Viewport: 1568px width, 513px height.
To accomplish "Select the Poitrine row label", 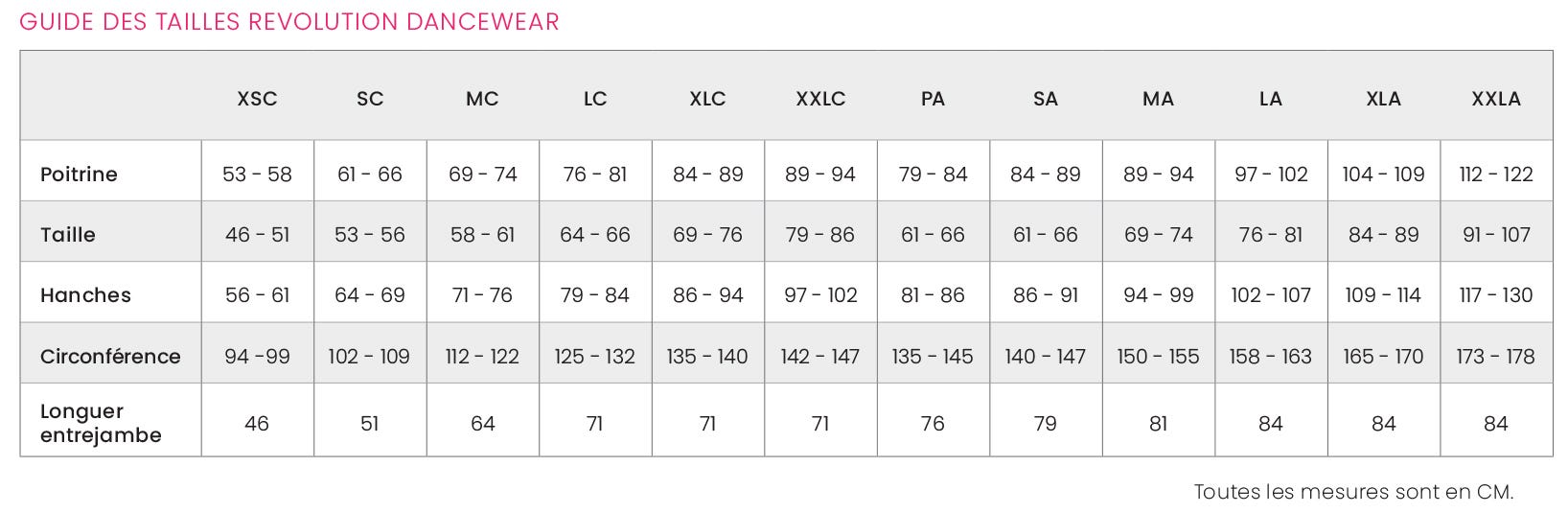I will click(x=79, y=175).
